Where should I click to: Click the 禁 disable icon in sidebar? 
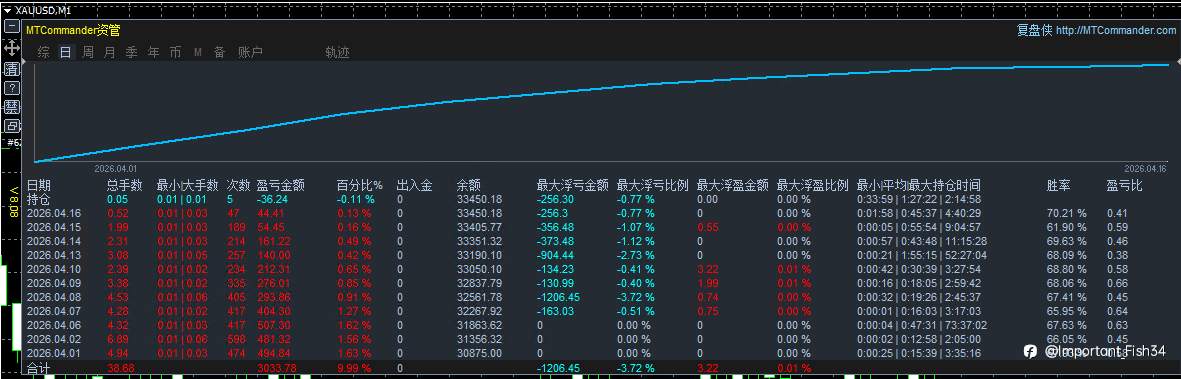[11, 106]
